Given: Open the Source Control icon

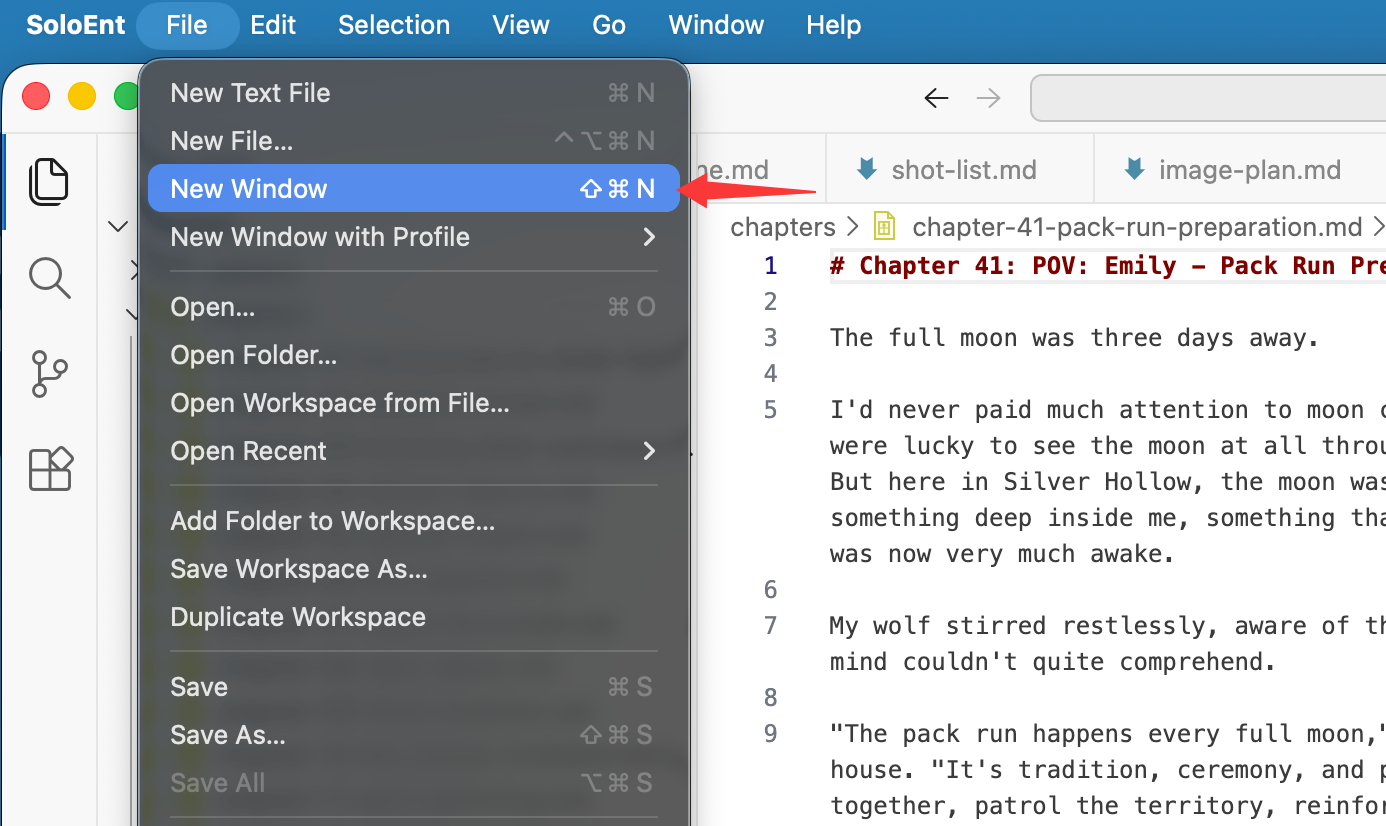Looking at the screenshot, I should point(49,373).
